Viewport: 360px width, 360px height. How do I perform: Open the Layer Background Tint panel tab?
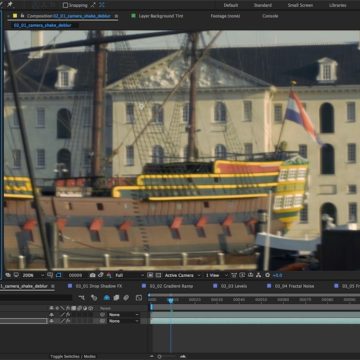pos(161,16)
